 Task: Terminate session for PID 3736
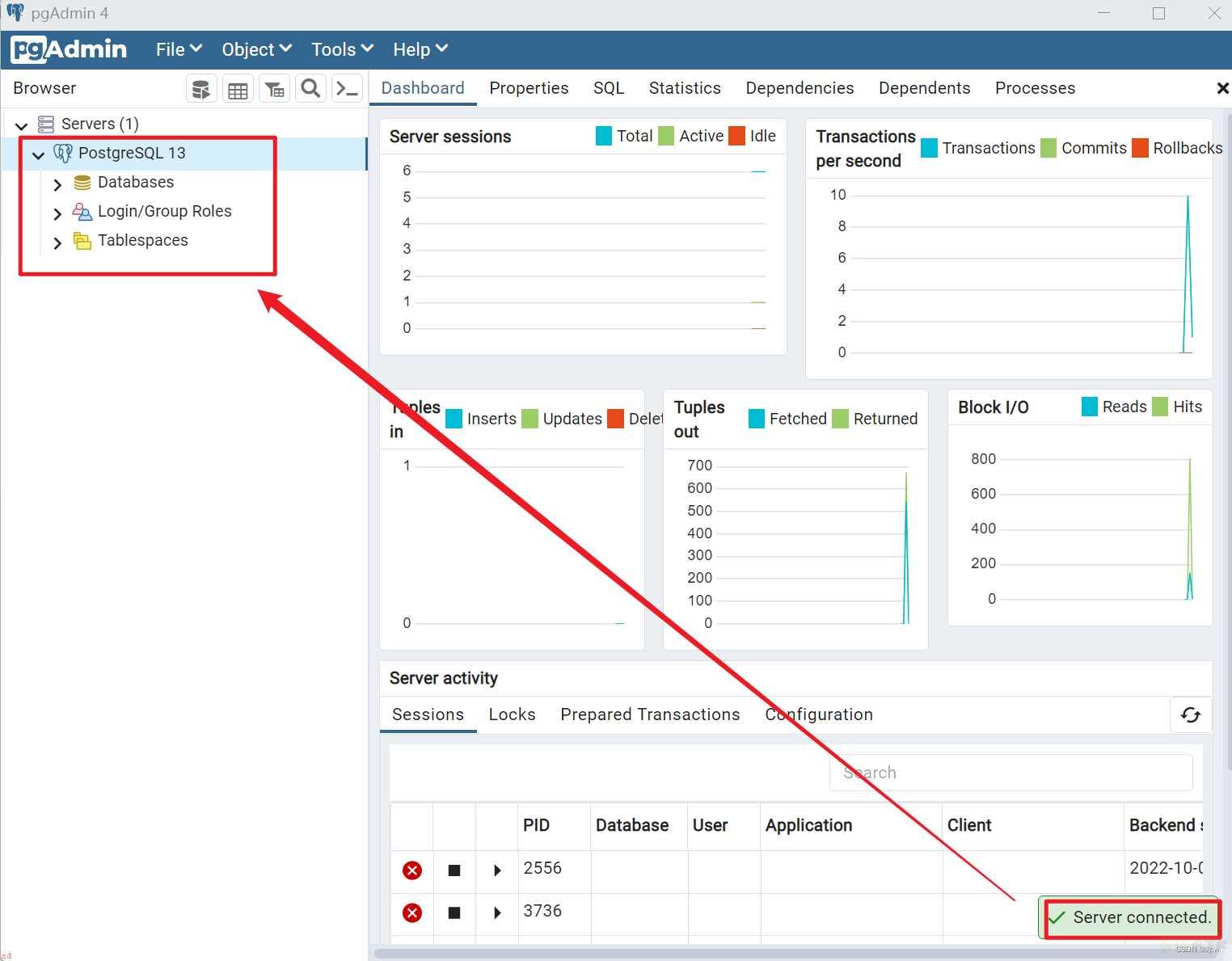click(412, 913)
